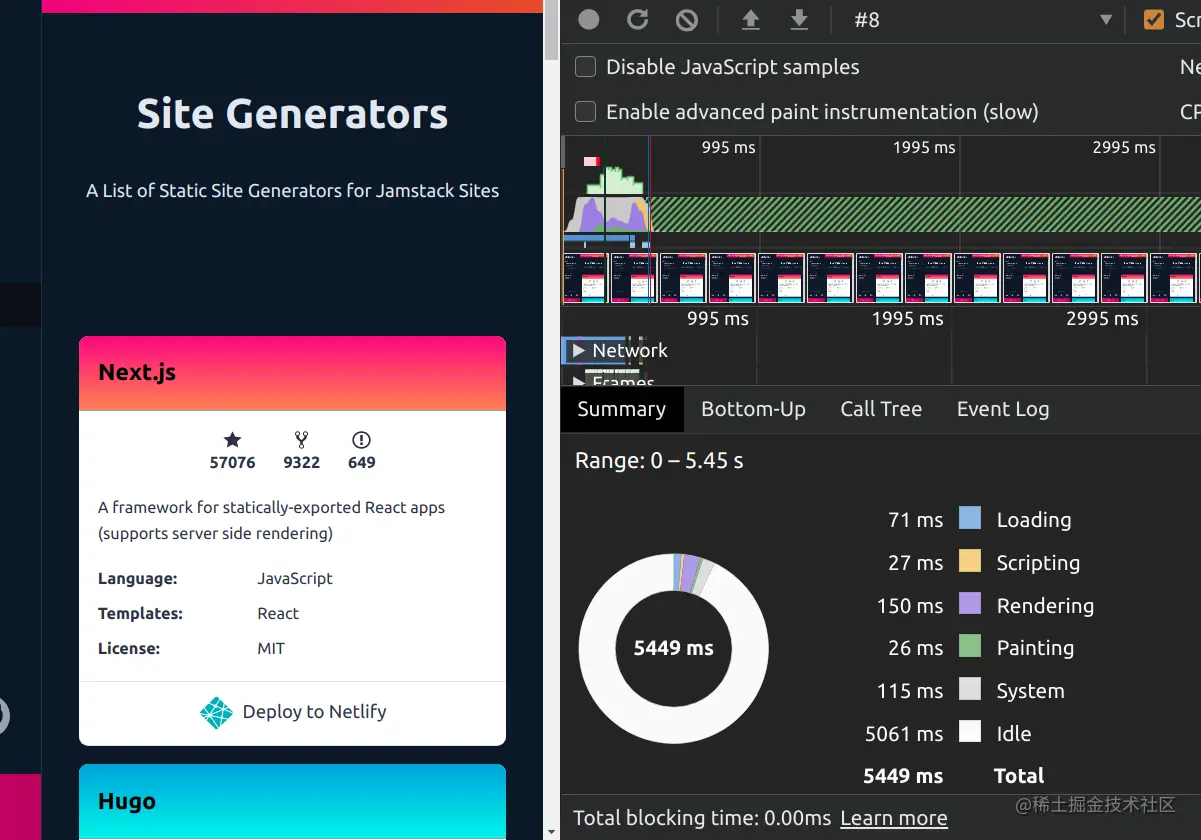1201x840 pixels.
Task: Switch to the Event Log tab
Action: 1003,409
